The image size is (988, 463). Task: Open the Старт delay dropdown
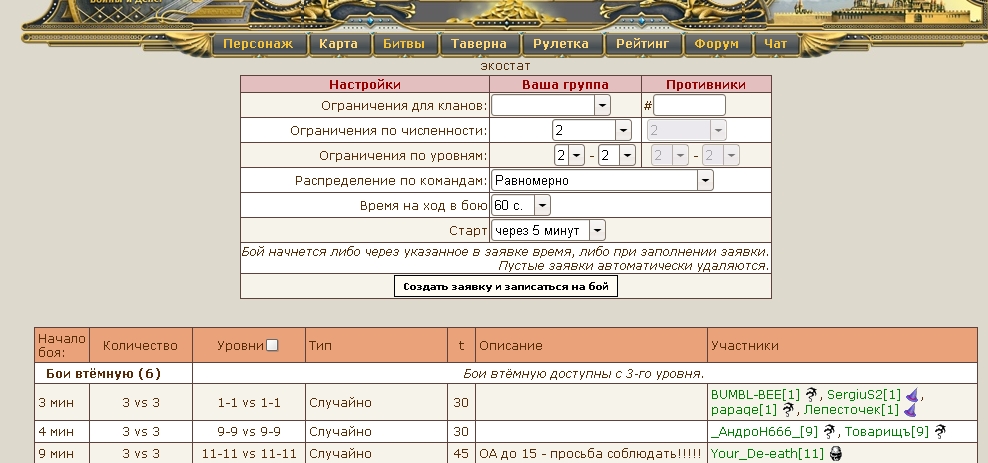pos(597,230)
